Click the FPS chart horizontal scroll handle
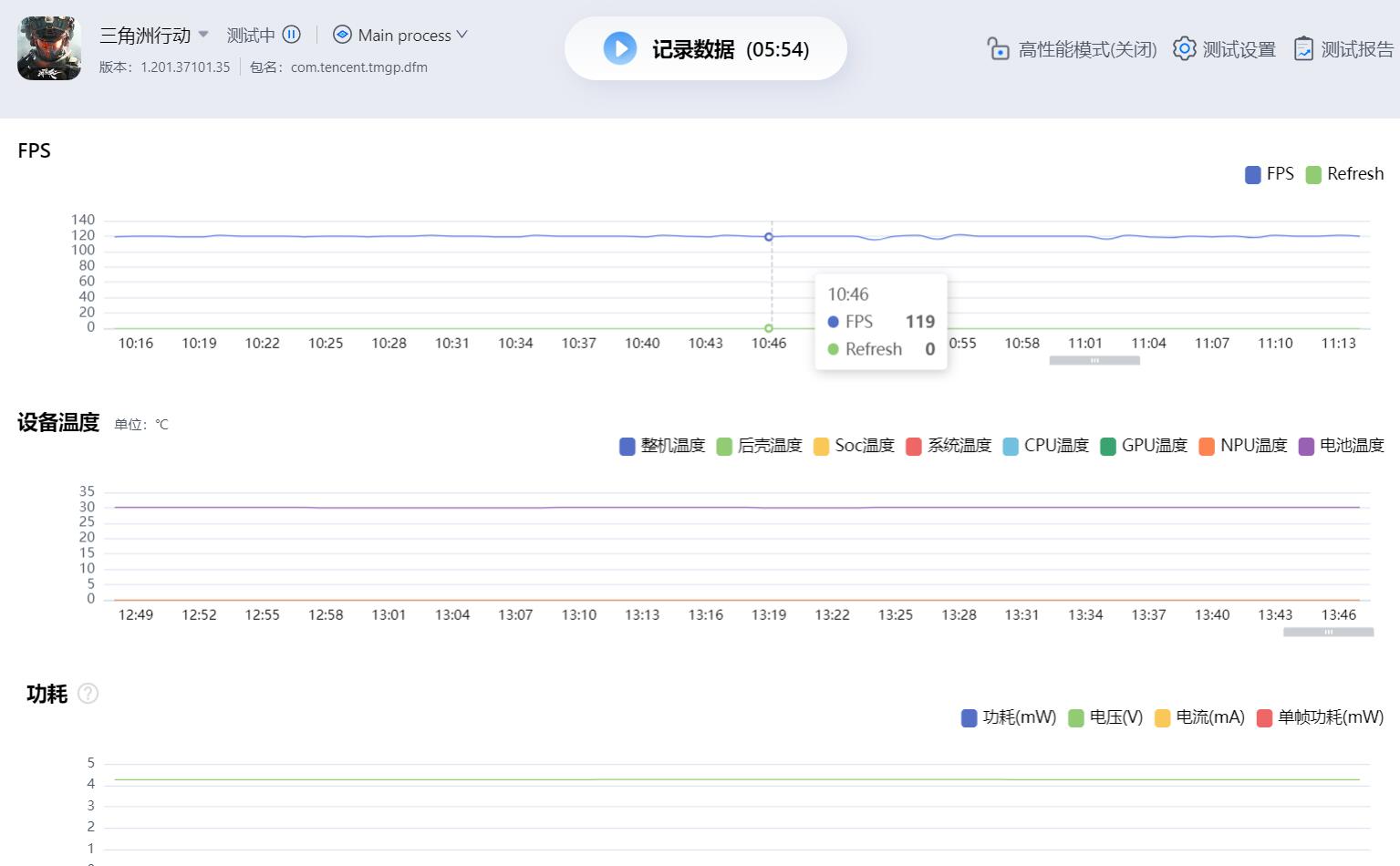Screen dimensions: 1400x866 1094,361
